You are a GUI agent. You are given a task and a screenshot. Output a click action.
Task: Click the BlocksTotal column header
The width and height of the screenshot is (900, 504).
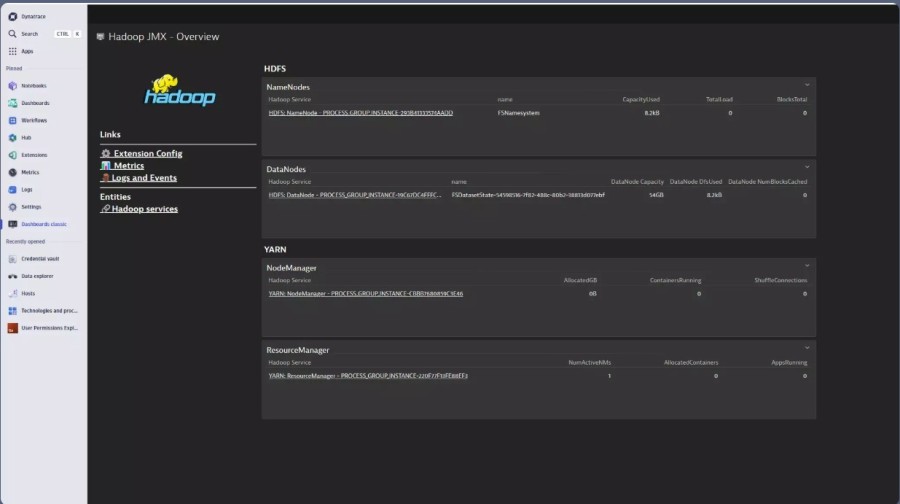tap(792, 99)
